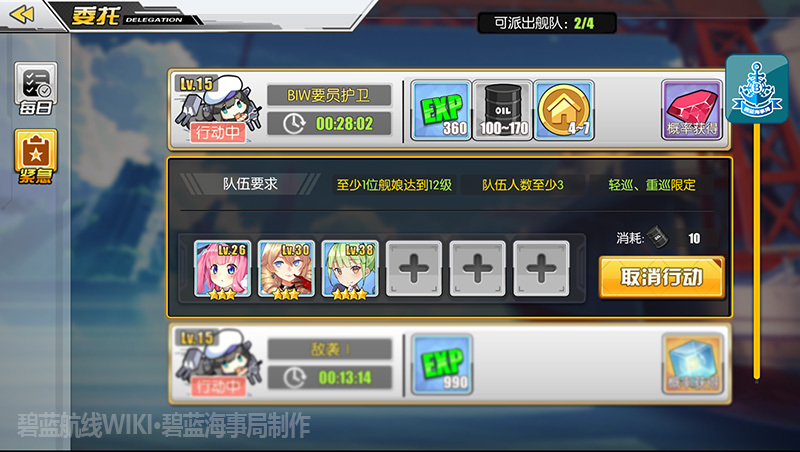
Task: Open the 每日 daily commissions tab
Action: (36, 89)
